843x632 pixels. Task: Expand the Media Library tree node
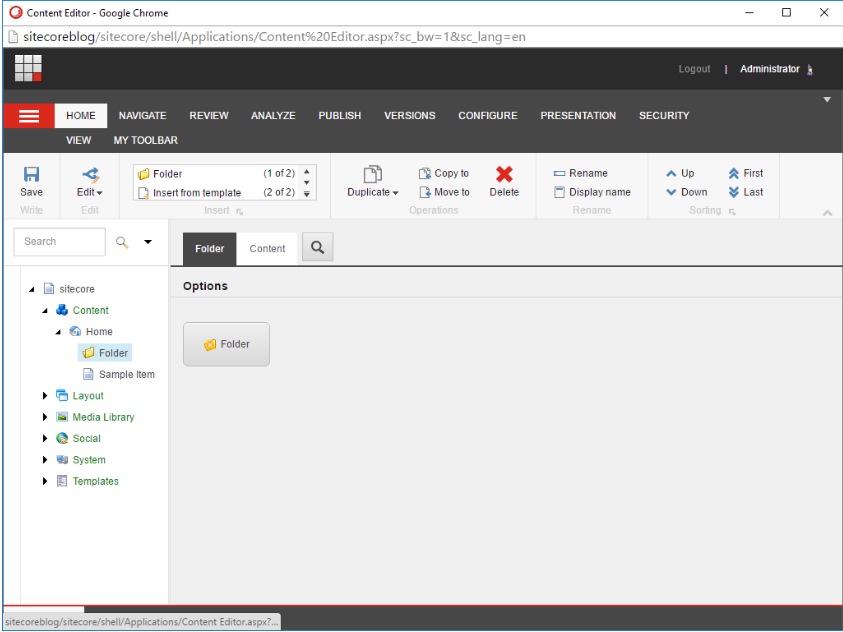(45, 417)
